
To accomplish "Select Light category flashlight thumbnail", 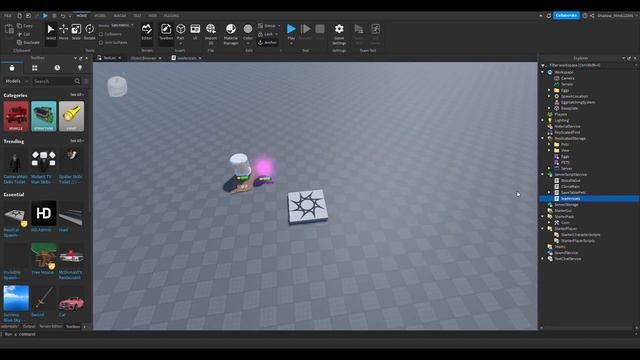I will (x=71, y=116).
